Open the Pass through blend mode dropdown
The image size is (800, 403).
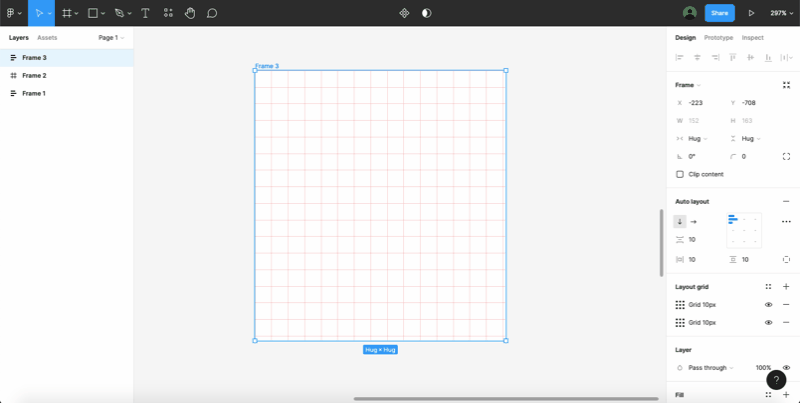click(x=711, y=367)
